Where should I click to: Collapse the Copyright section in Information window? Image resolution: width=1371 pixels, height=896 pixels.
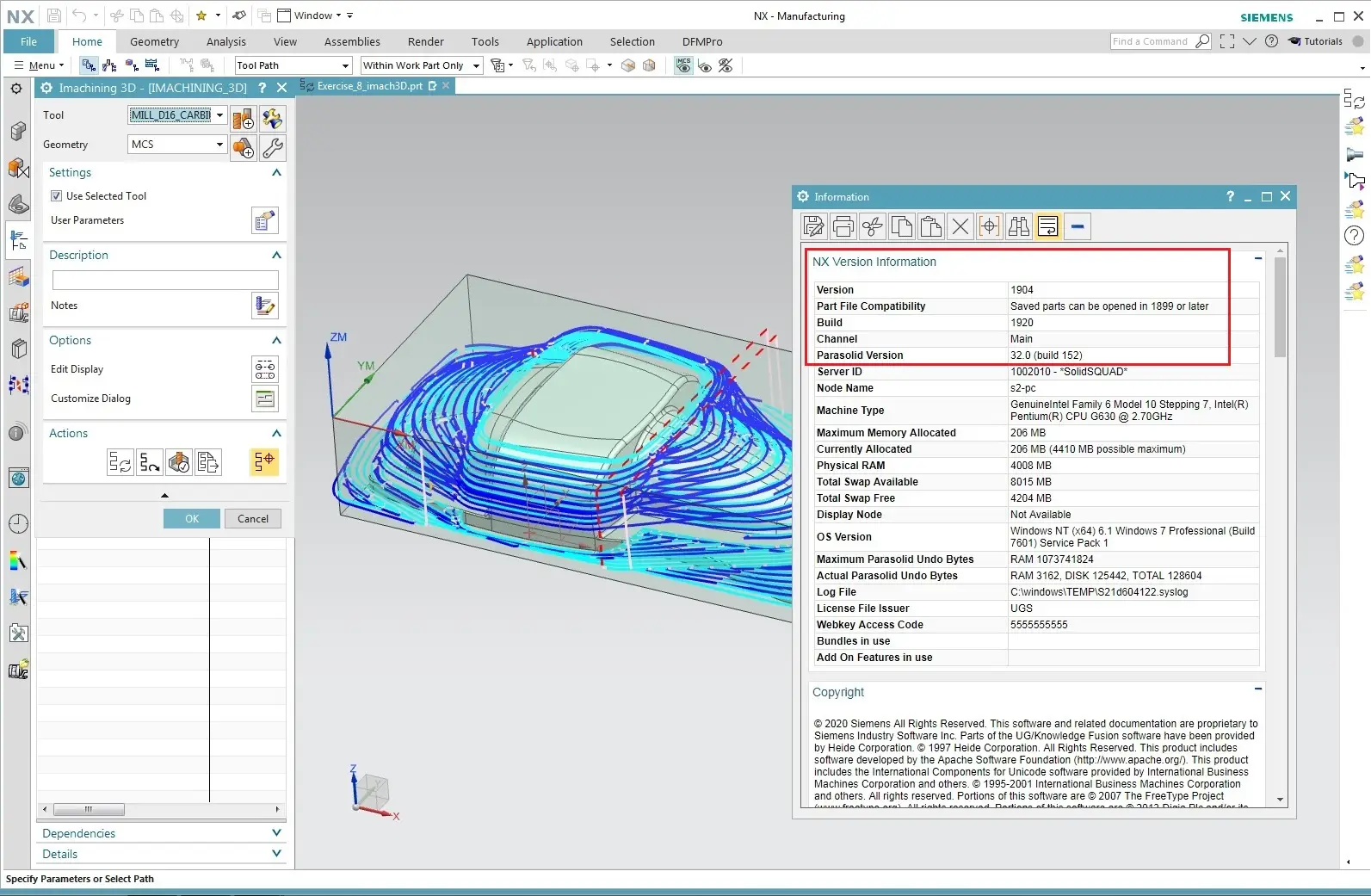pyautogui.click(x=1258, y=689)
